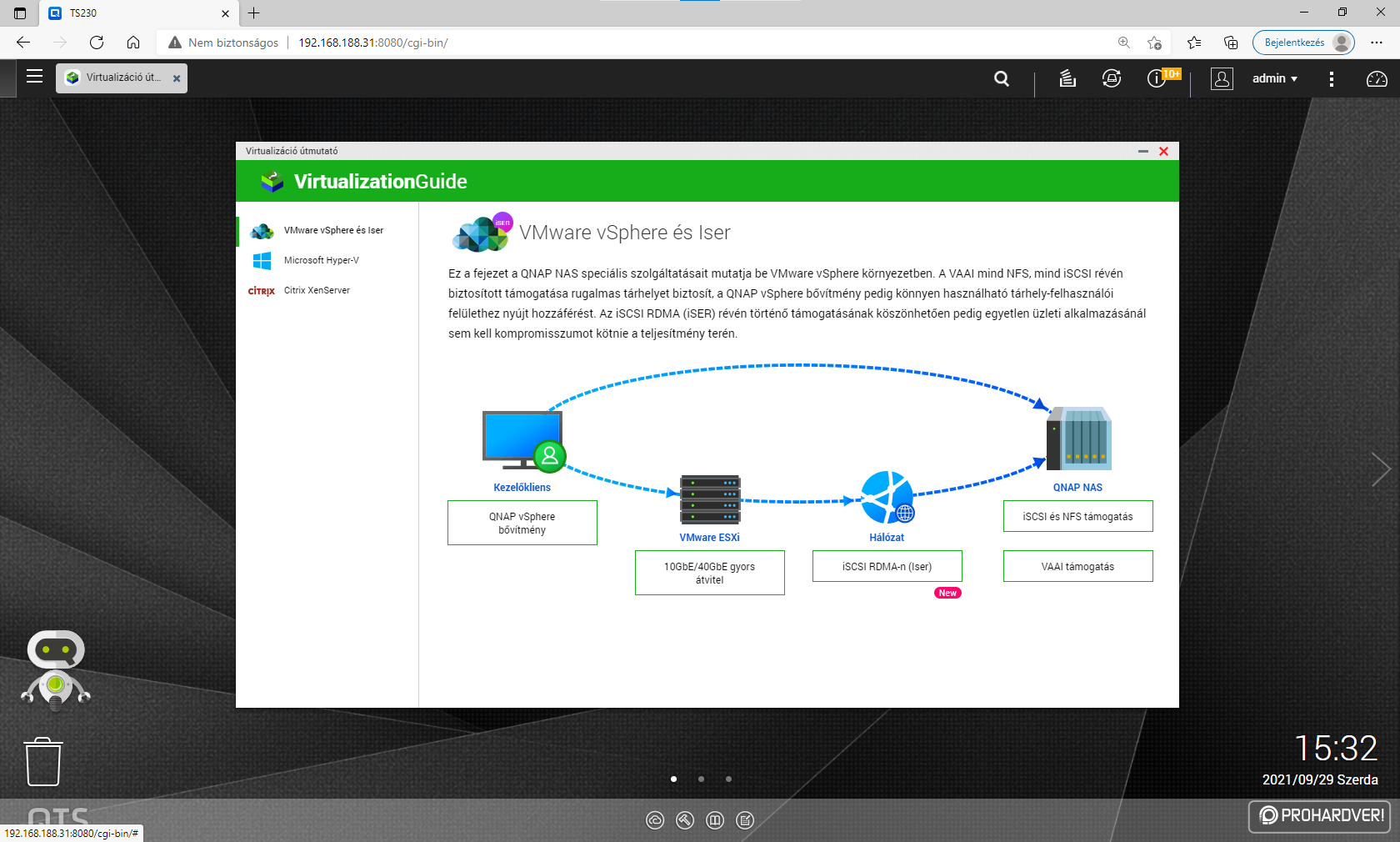Close the Virtualizáció útmutató taskbar tab

177,78
